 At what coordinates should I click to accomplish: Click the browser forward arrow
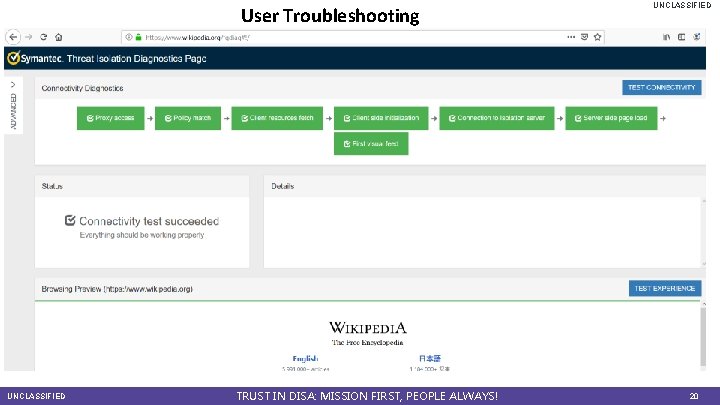click(28, 37)
